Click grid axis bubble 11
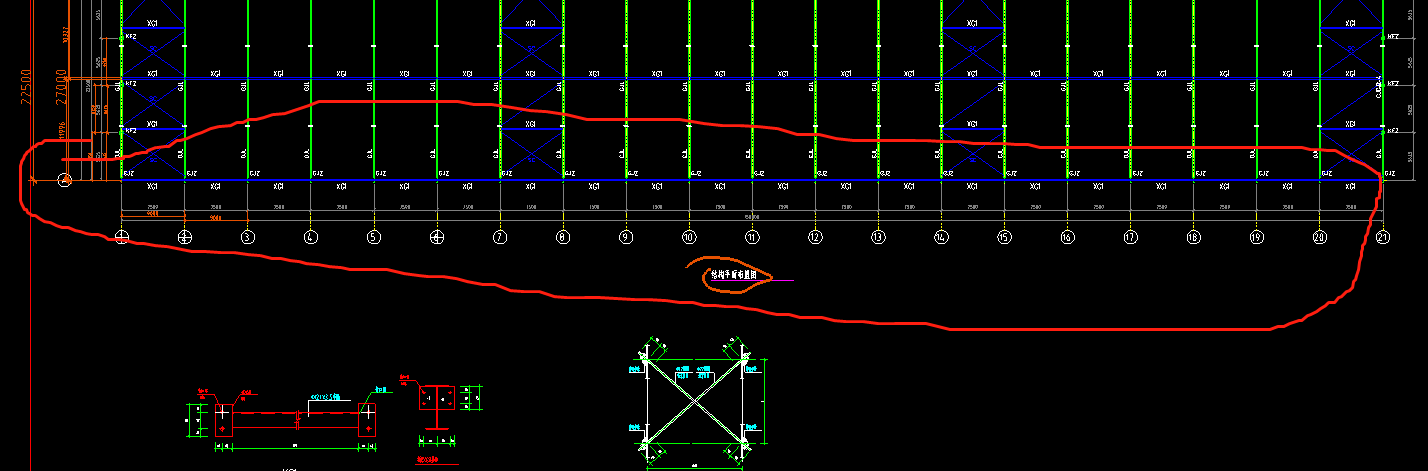The width and height of the screenshot is (1428, 471). pos(752,237)
